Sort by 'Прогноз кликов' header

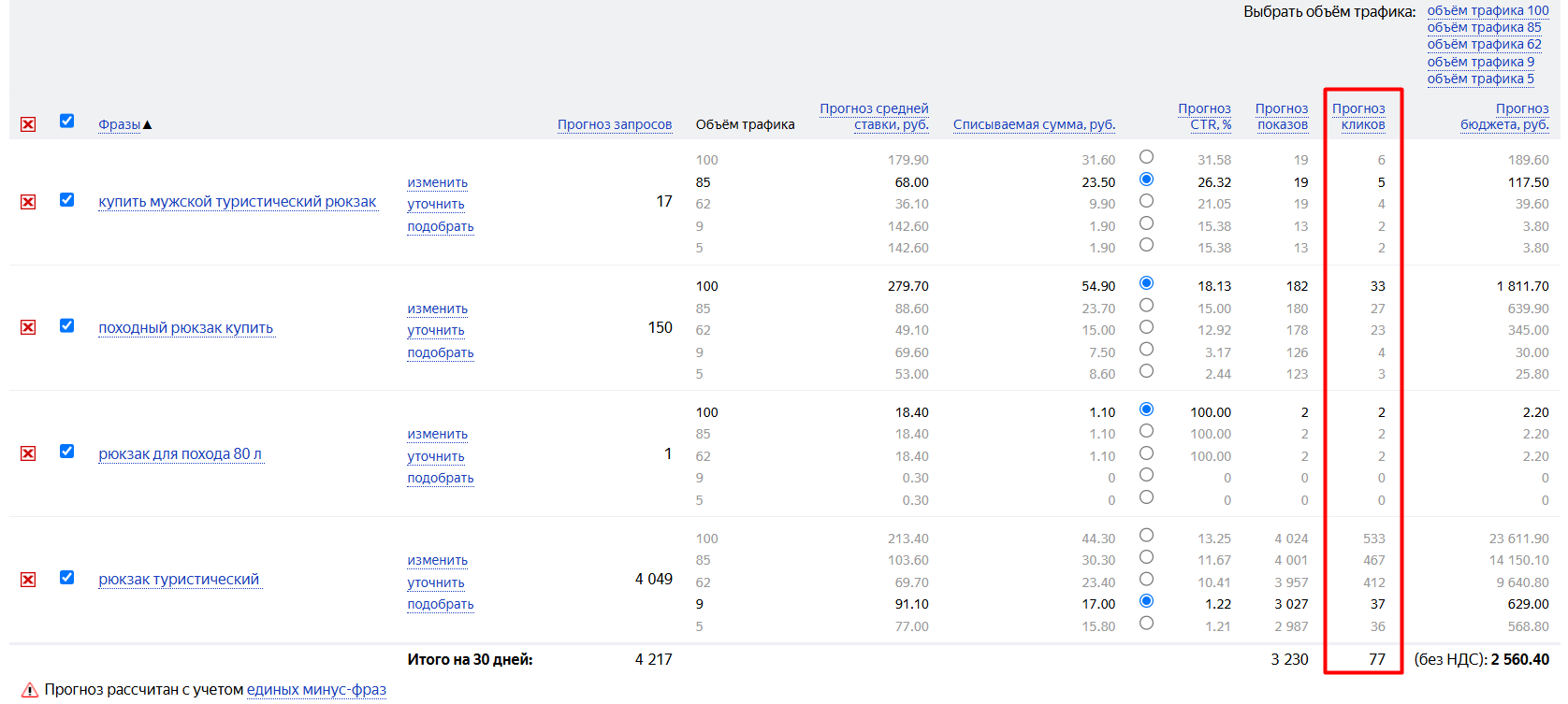pyautogui.click(x=1359, y=116)
